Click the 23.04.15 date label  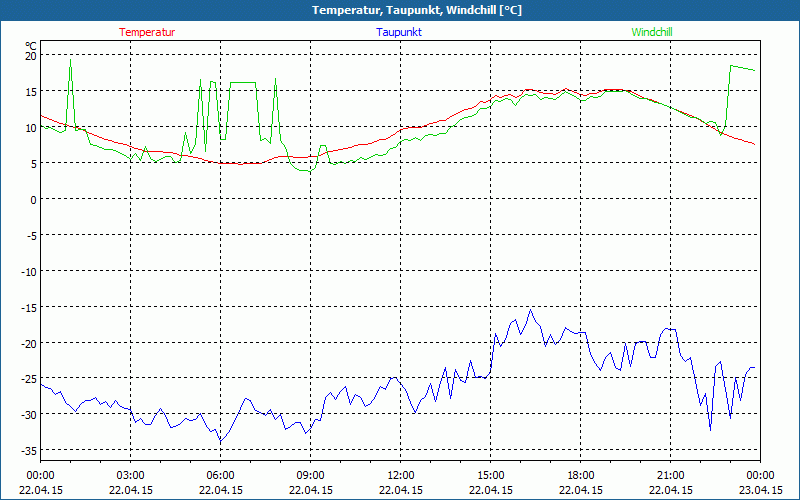(760, 490)
